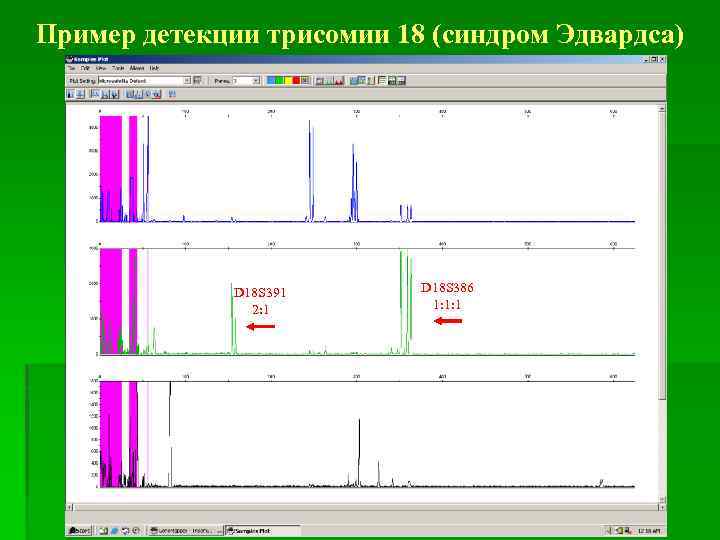This screenshot has width=720, height=540.
Task: Open the View menu
Action: pyautogui.click(x=101, y=68)
